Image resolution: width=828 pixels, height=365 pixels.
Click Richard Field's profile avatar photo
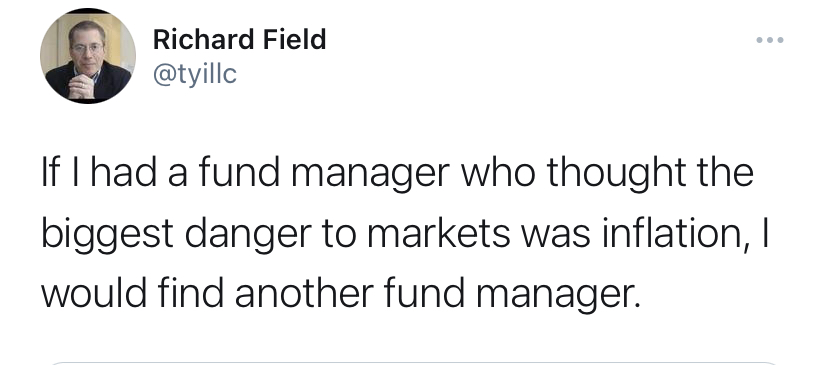pos(88,55)
